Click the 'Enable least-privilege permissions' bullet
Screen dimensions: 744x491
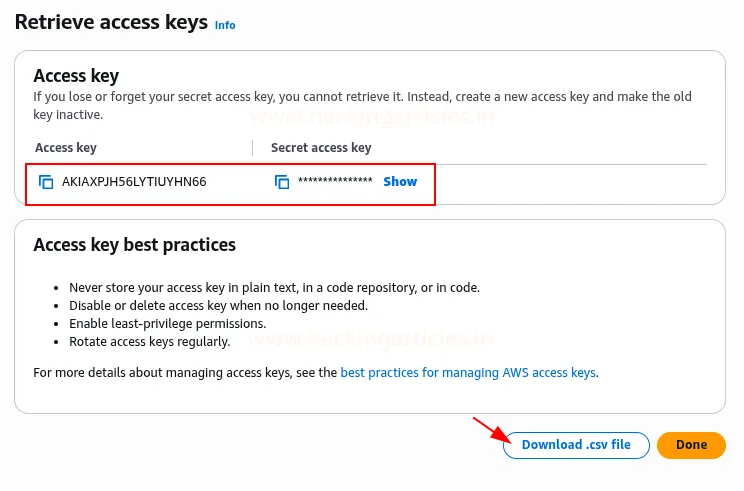pos(167,324)
